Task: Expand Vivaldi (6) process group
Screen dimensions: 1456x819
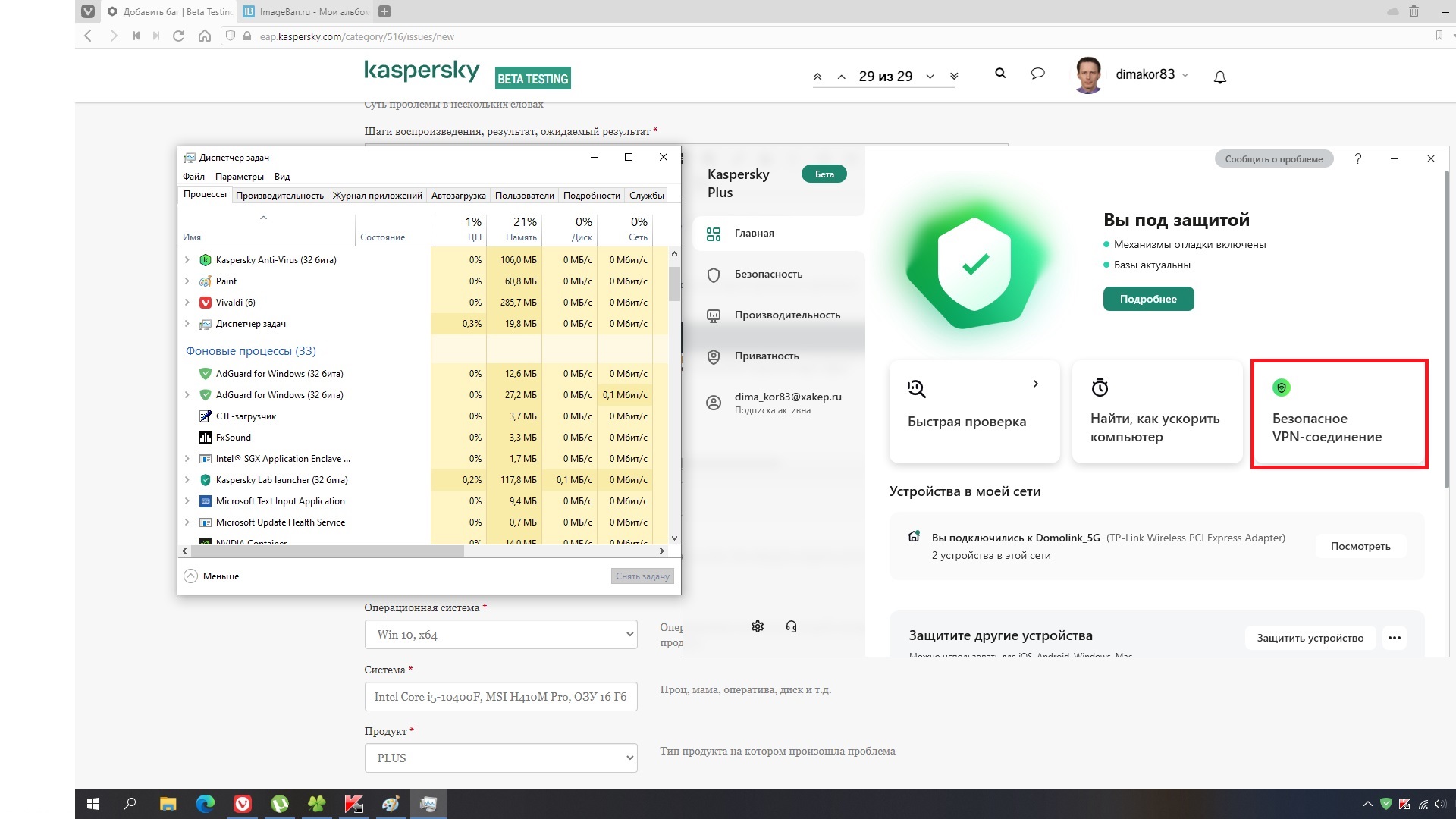Action: coord(187,302)
